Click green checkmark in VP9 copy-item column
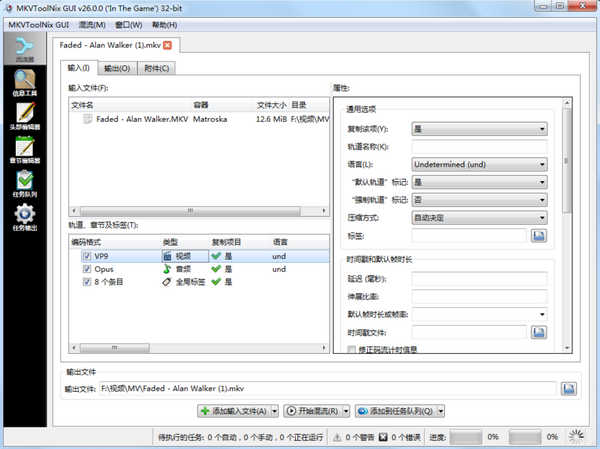This screenshot has height=449, width=600. (216, 256)
